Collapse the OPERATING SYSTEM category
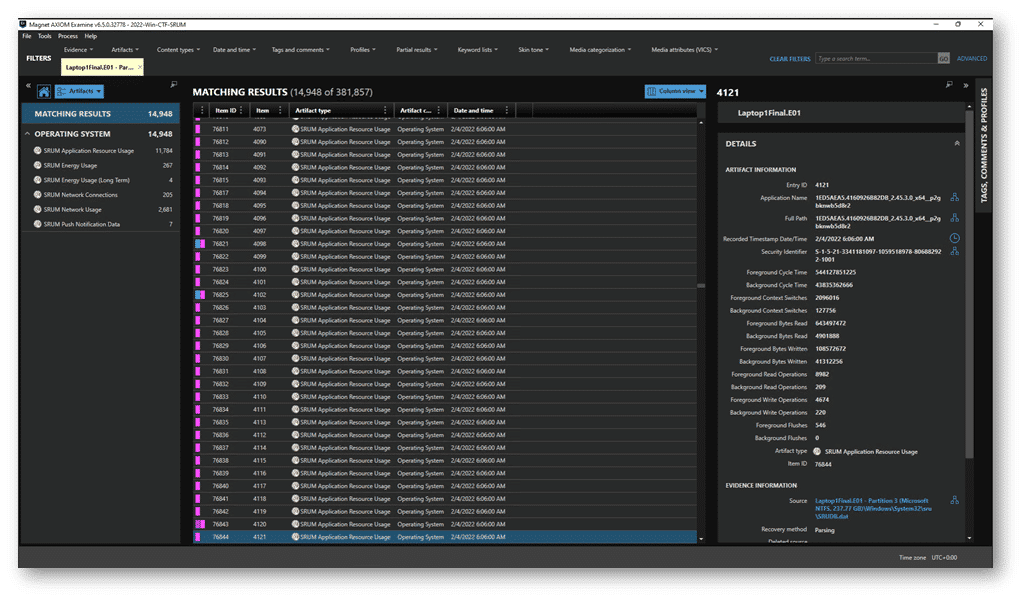 (x=27, y=134)
